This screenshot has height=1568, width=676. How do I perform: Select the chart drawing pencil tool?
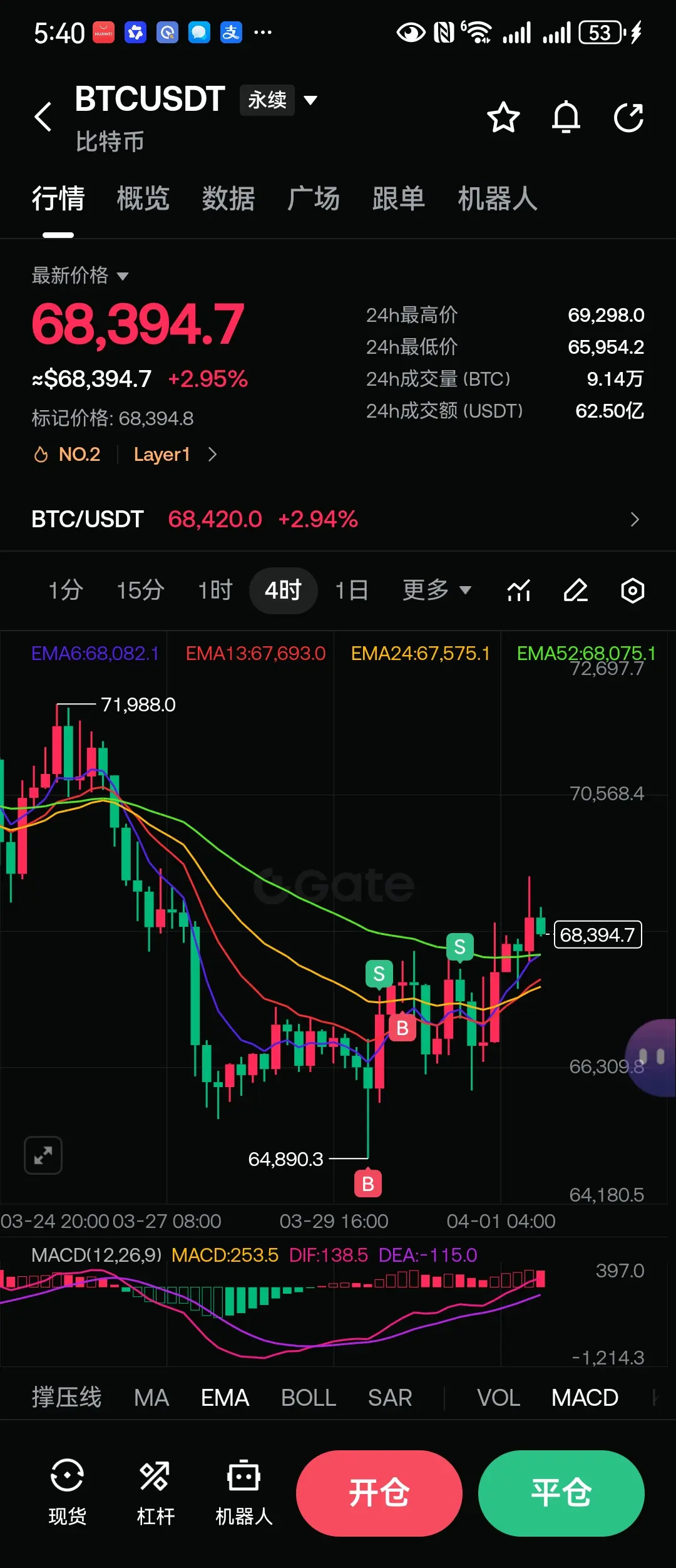(575, 590)
